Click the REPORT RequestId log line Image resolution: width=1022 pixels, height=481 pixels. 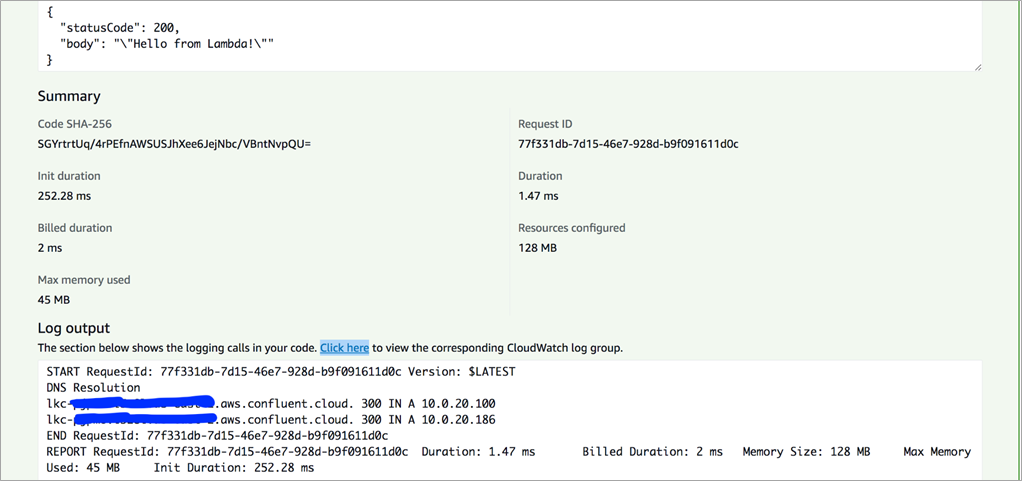508,459
